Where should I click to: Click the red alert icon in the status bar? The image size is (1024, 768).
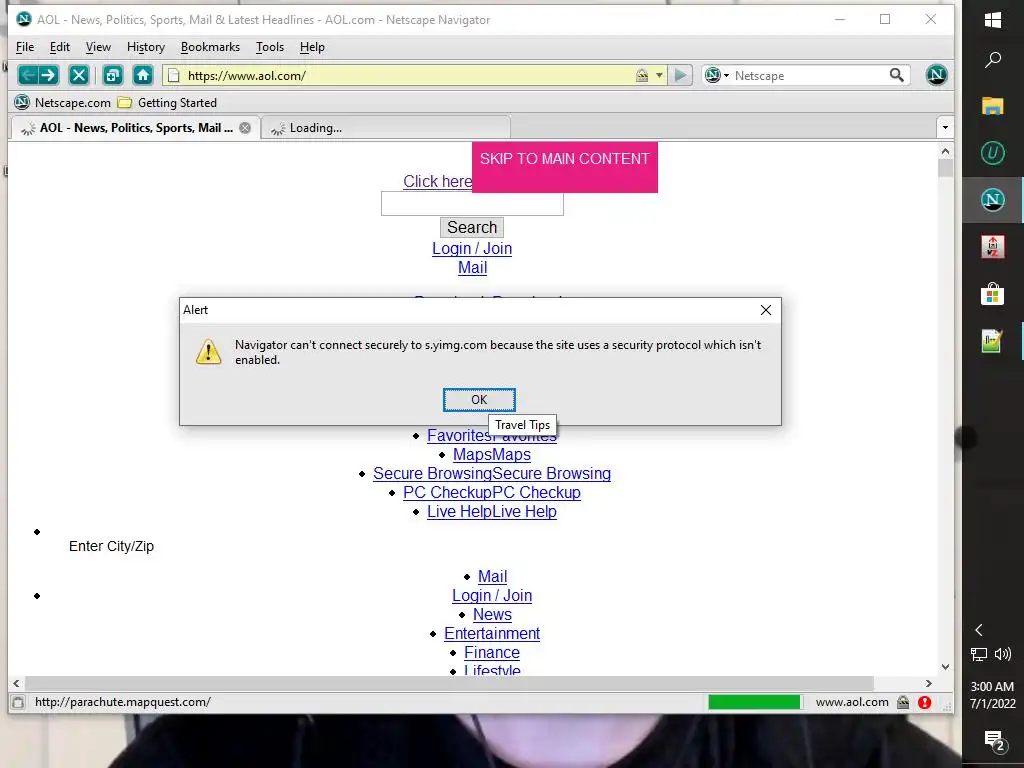point(924,702)
